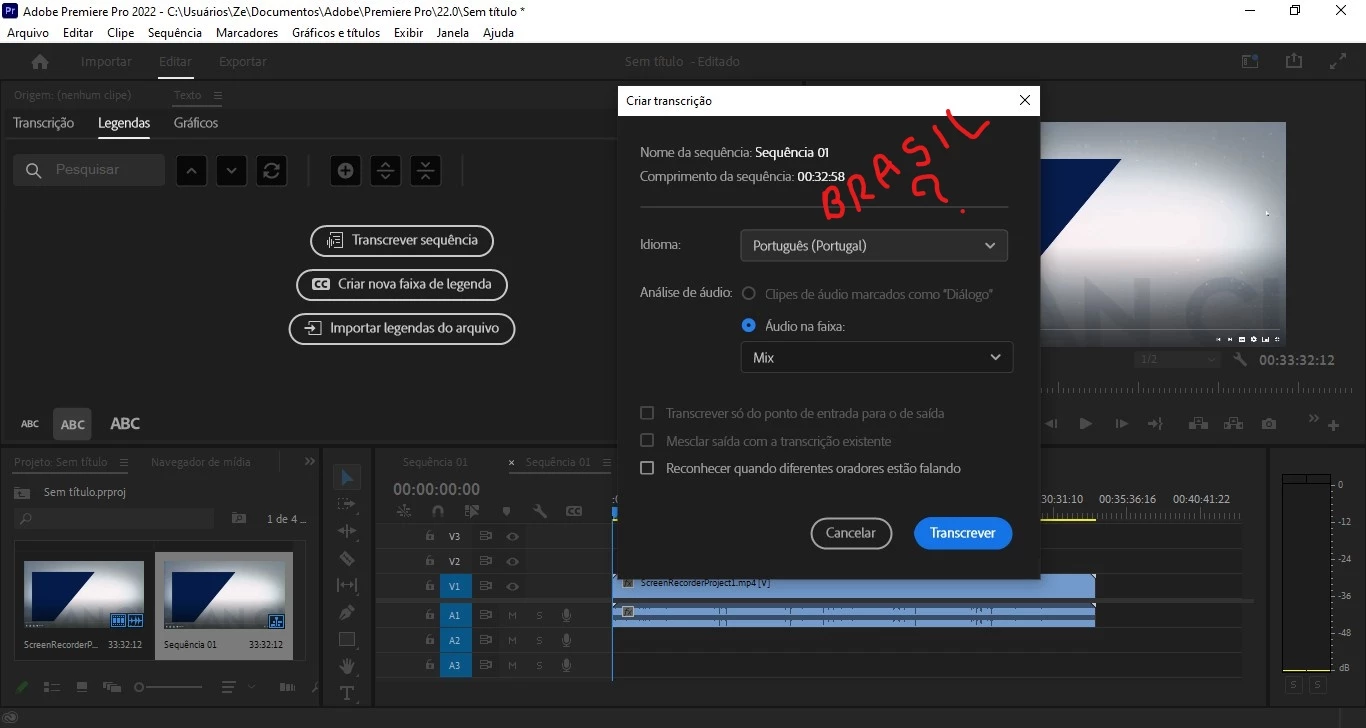1366x728 pixels.
Task: Select the Pen tool in toolbar
Action: pos(347,612)
